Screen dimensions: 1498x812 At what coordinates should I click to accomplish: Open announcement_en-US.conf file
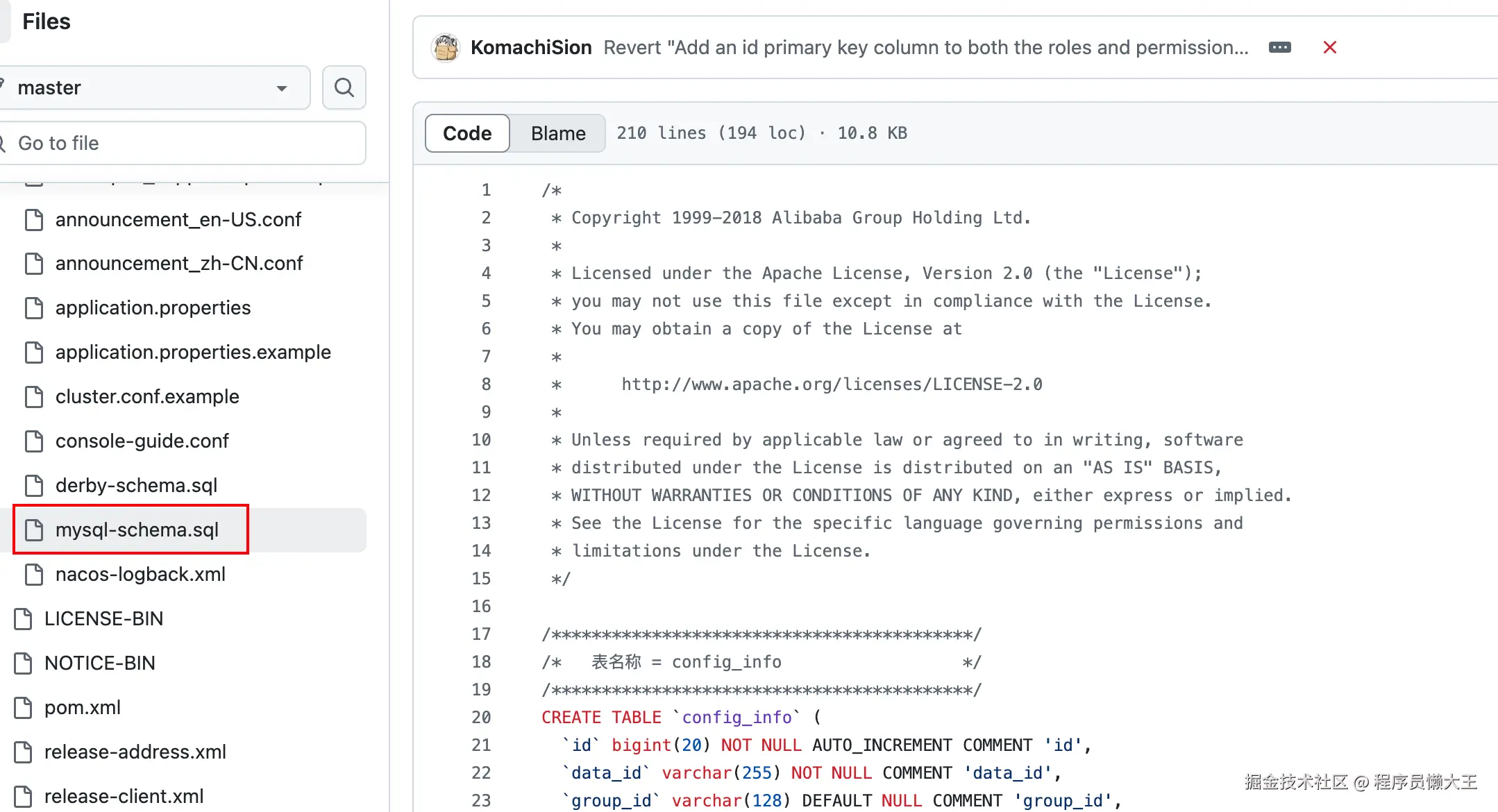(178, 219)
